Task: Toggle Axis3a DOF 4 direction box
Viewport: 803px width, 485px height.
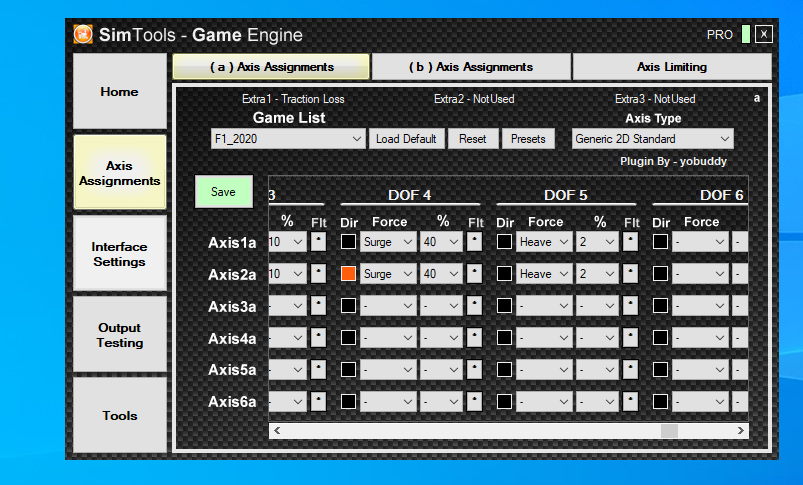Action: (x=348, y=306)
